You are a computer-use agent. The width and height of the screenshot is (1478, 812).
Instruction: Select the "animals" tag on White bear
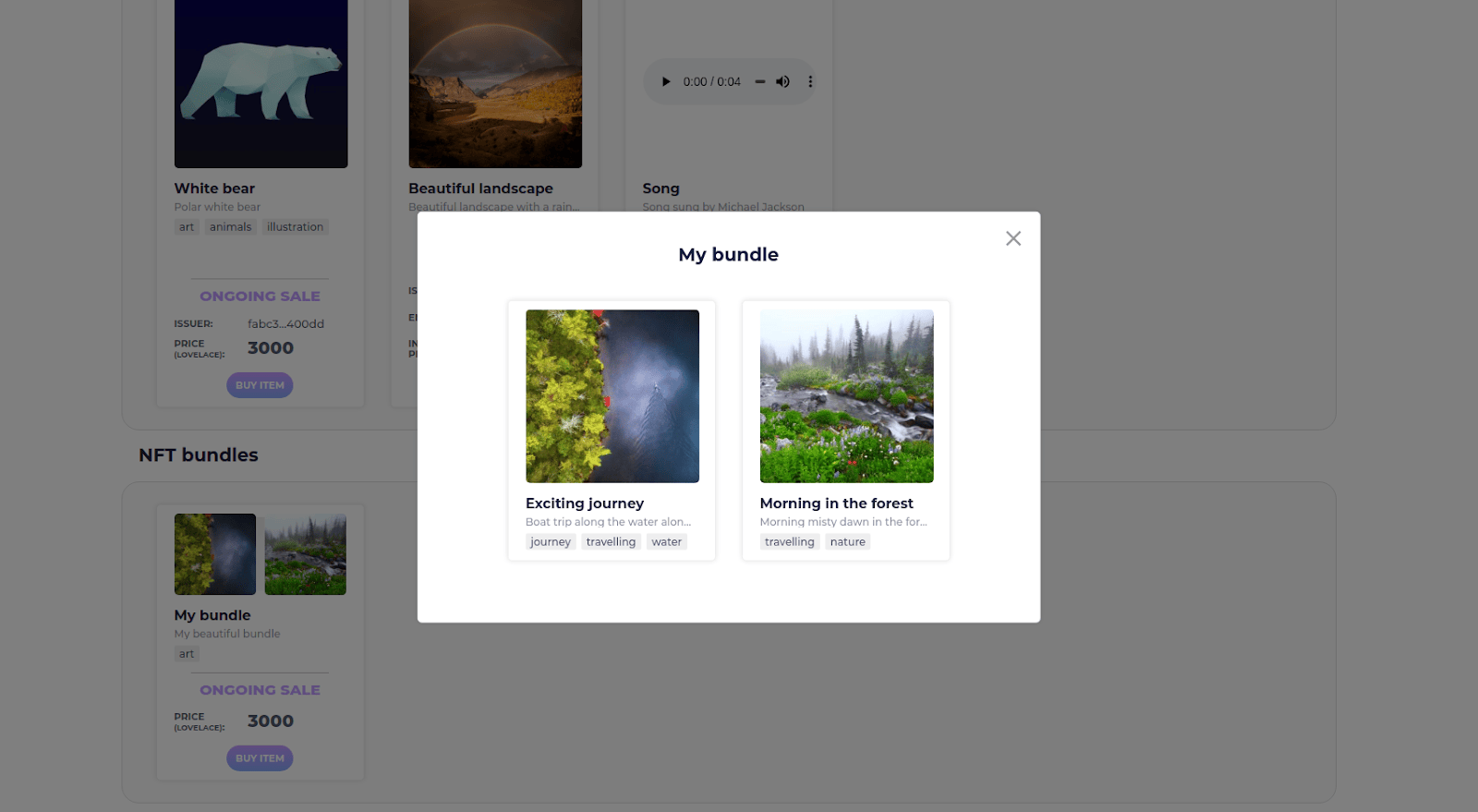[x=230, y=227]
